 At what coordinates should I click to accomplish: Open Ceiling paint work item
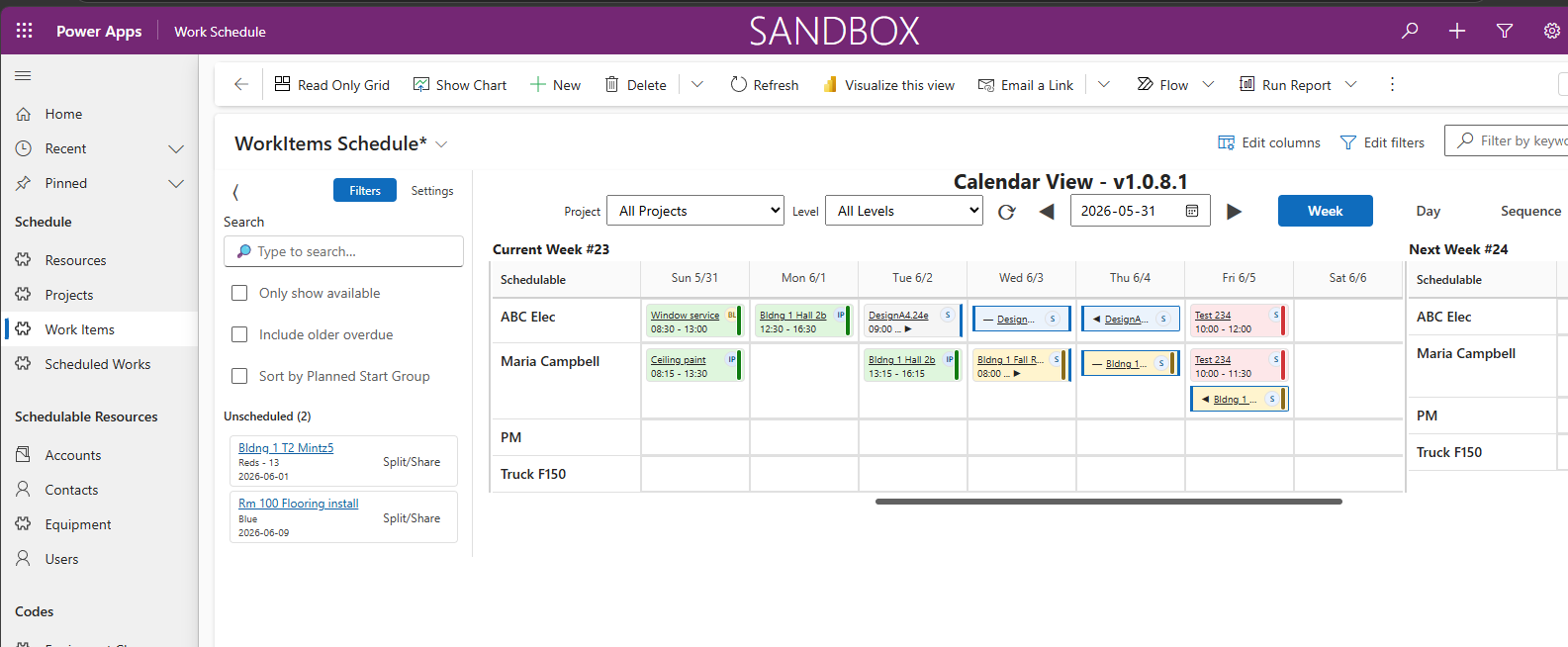click(693, 366)
